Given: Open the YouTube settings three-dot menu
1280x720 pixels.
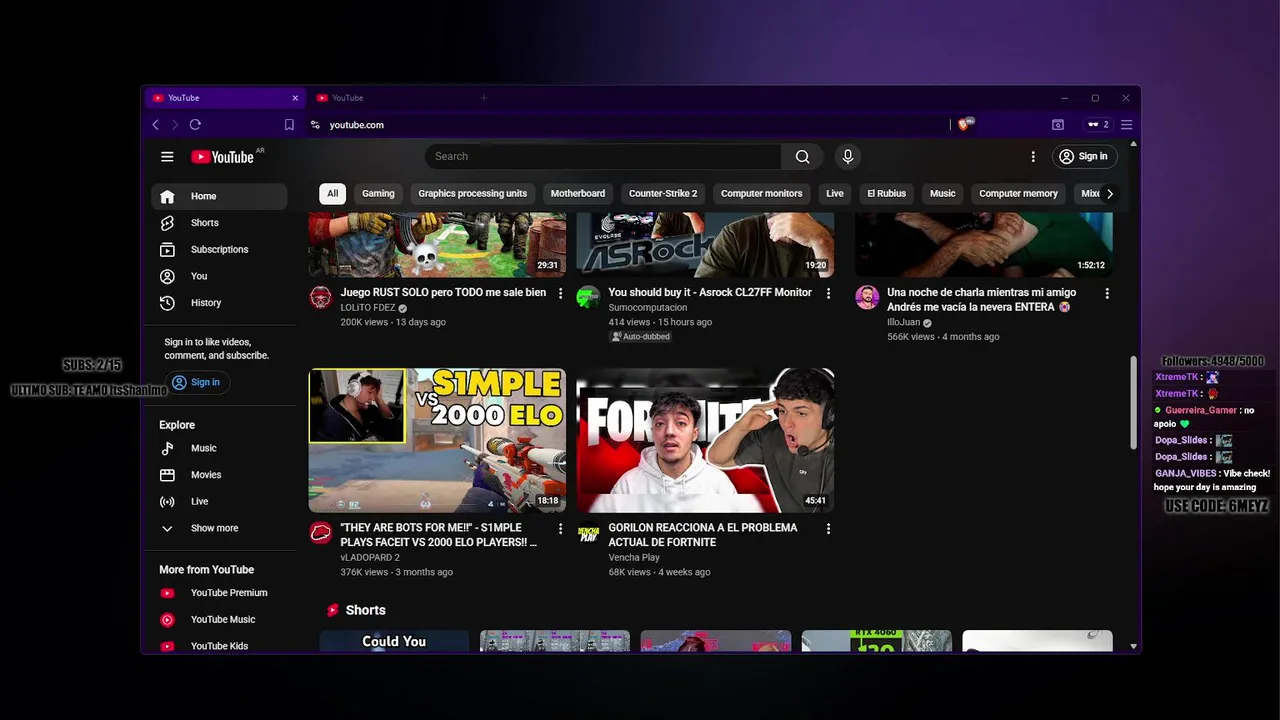Looking at the screenshot, I should coord(1033,157).
